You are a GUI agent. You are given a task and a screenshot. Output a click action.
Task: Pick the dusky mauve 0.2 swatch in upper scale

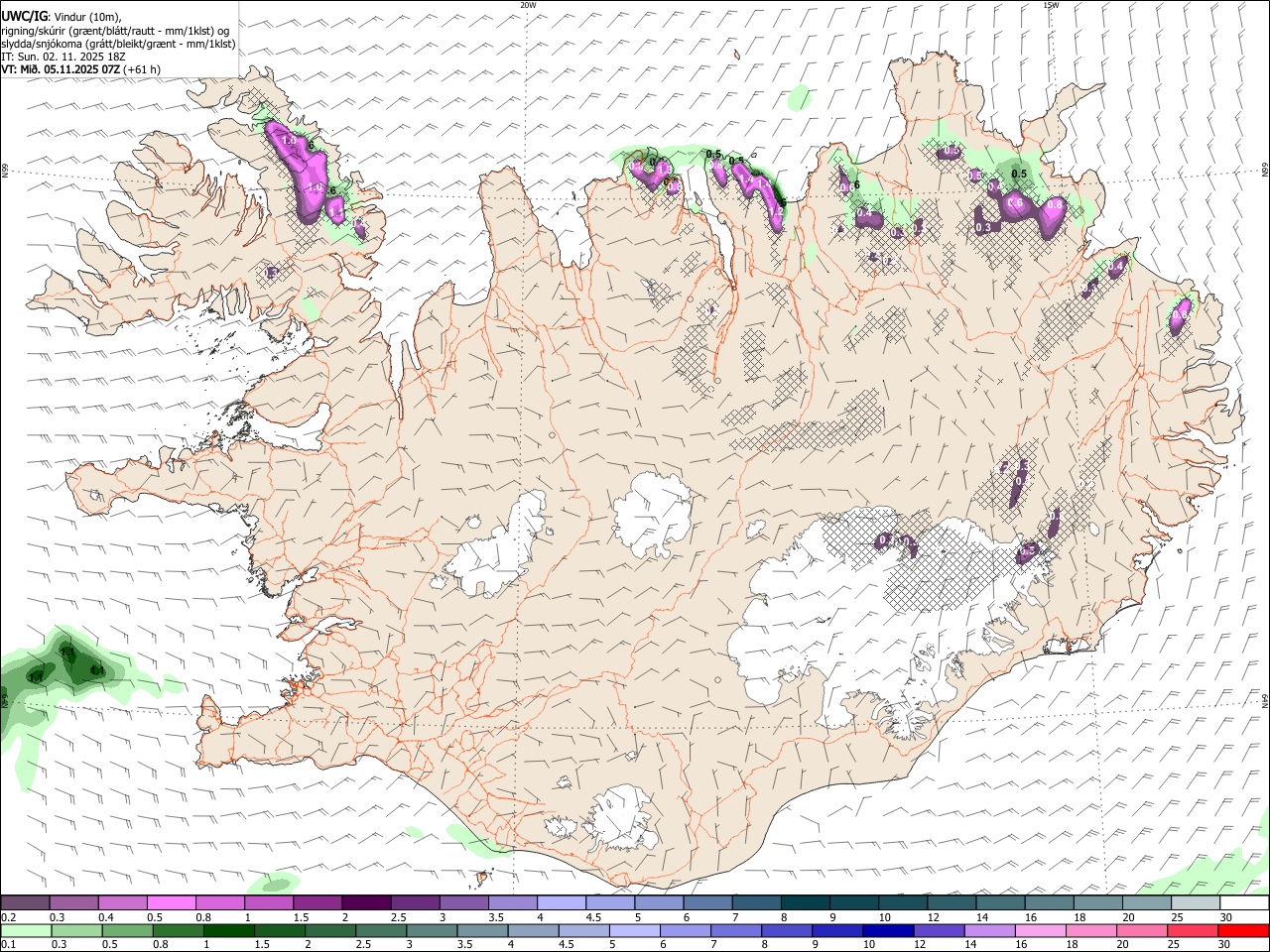(25, 902)
